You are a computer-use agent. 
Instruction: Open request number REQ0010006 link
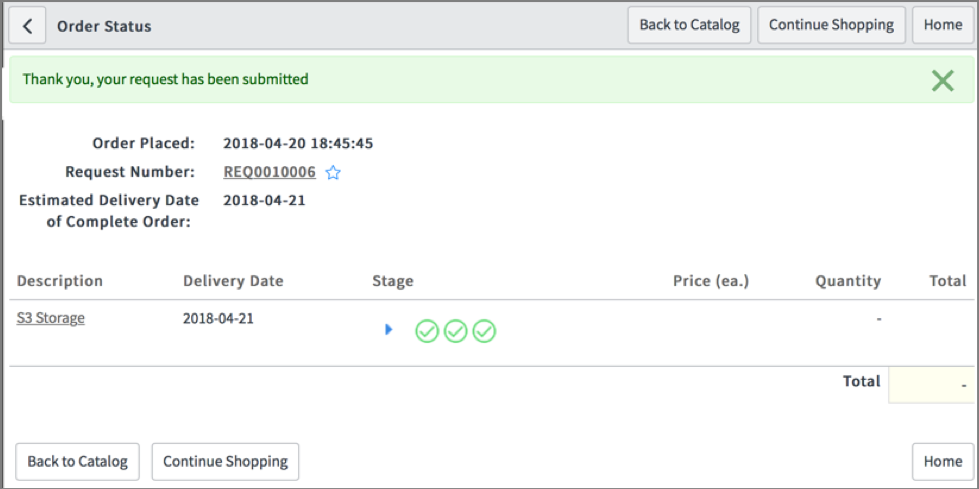click(270, 172)
